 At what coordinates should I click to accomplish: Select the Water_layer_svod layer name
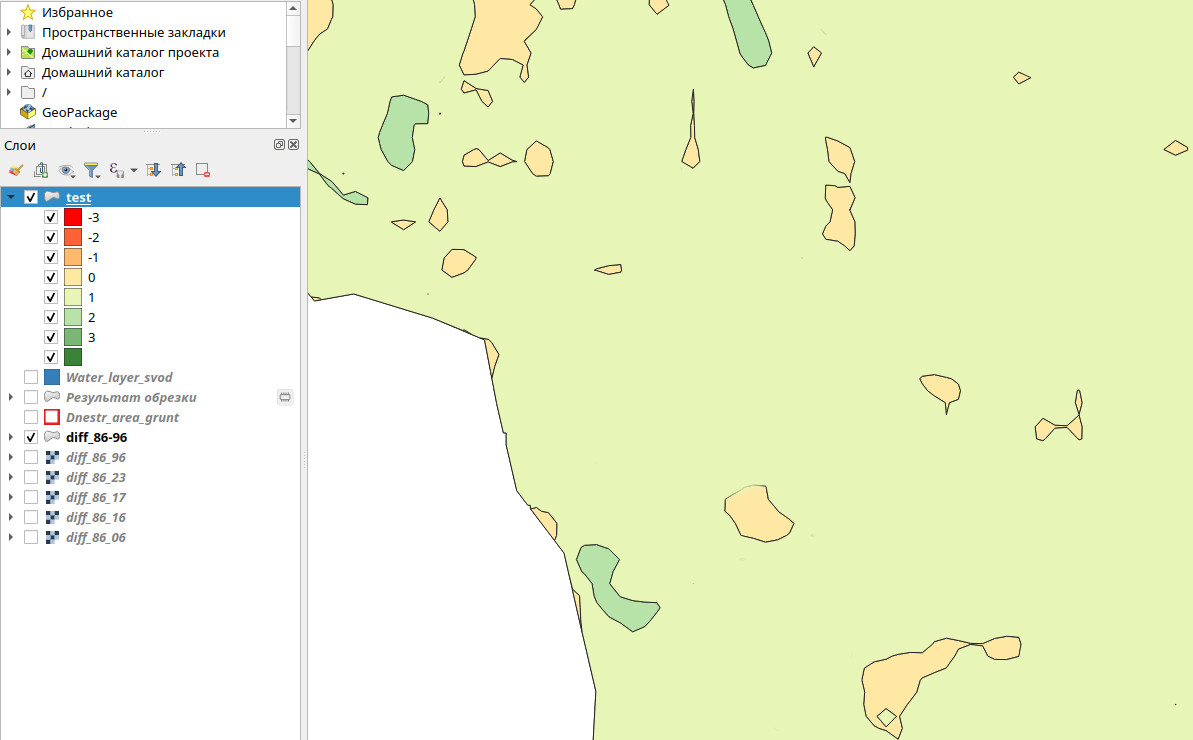[119, 377]
